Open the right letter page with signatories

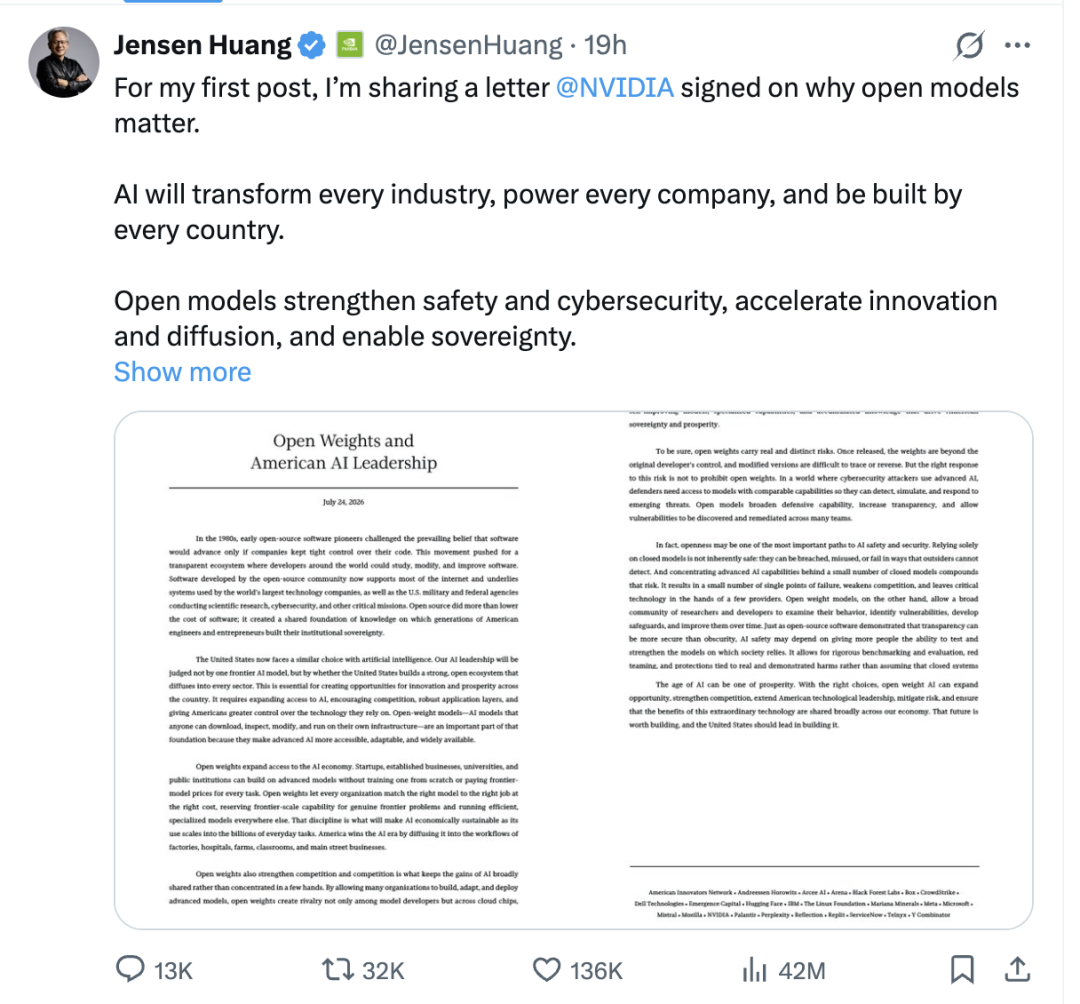tap(803, 670)
